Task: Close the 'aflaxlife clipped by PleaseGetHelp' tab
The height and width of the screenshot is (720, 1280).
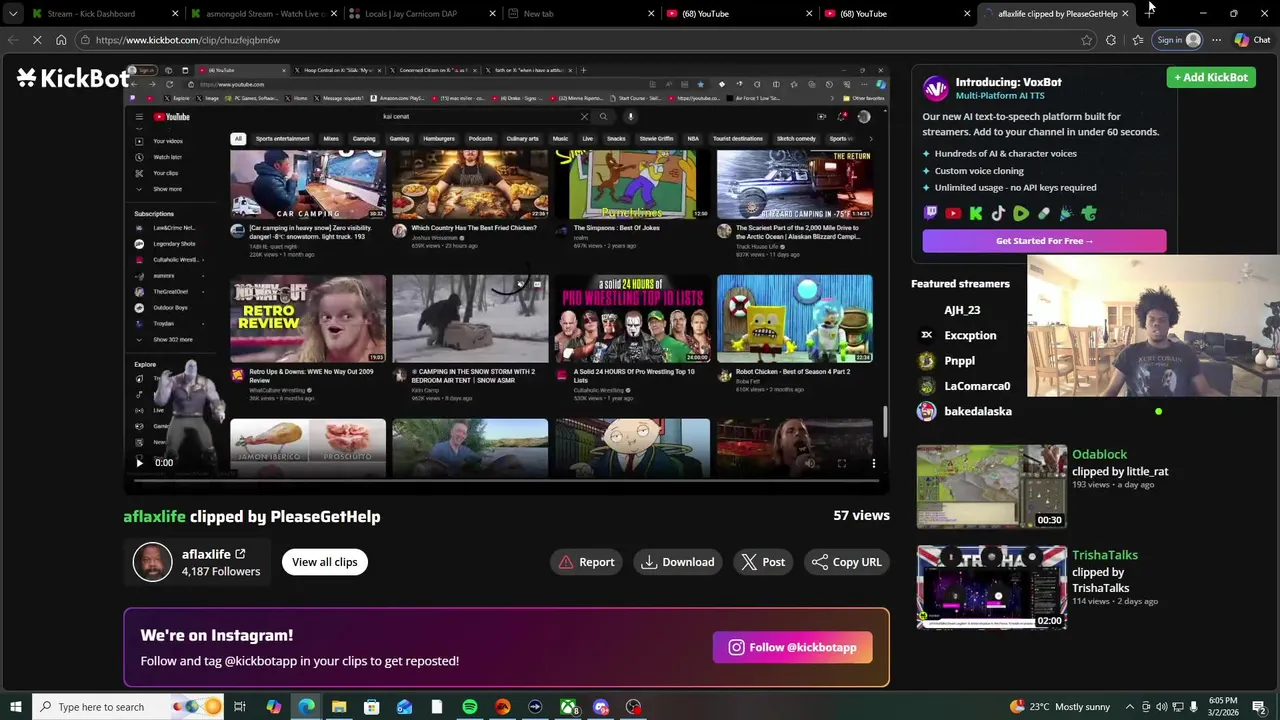Action: (1125, 13)
